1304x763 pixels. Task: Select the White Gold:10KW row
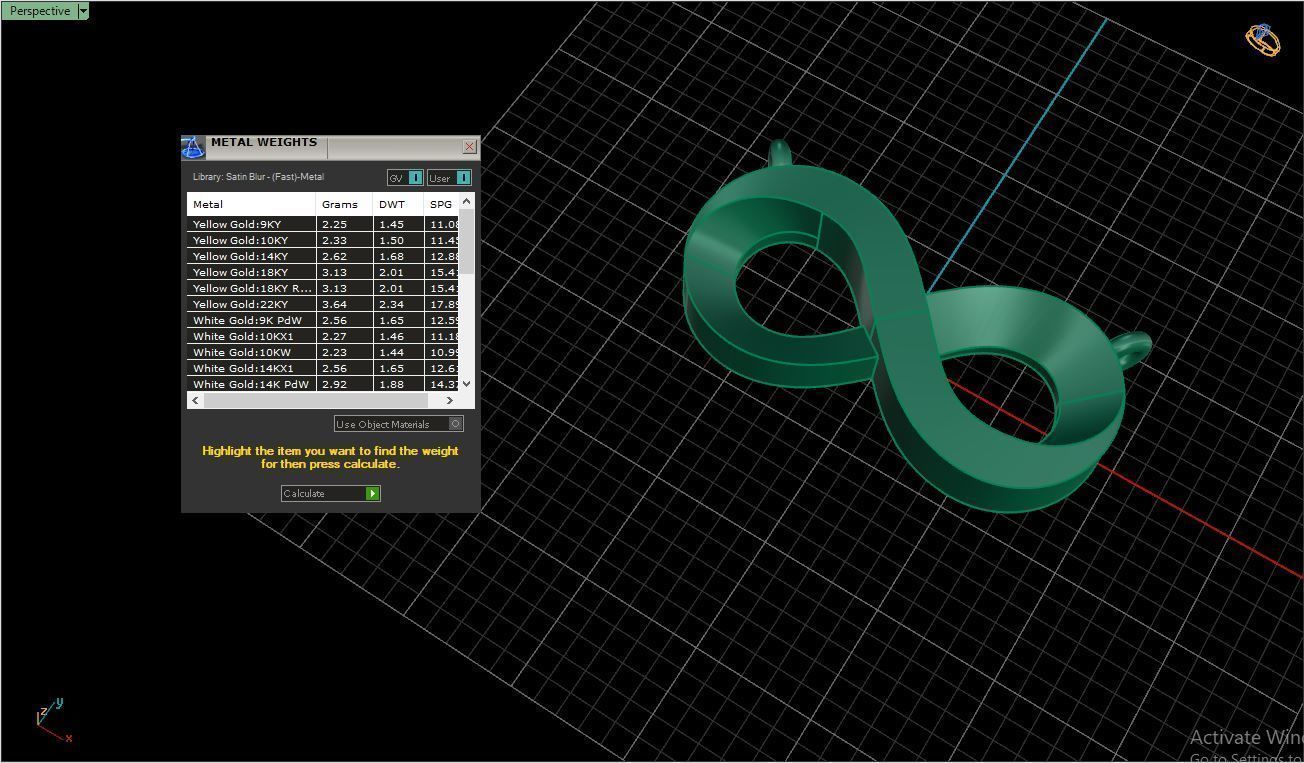(323, 352)
